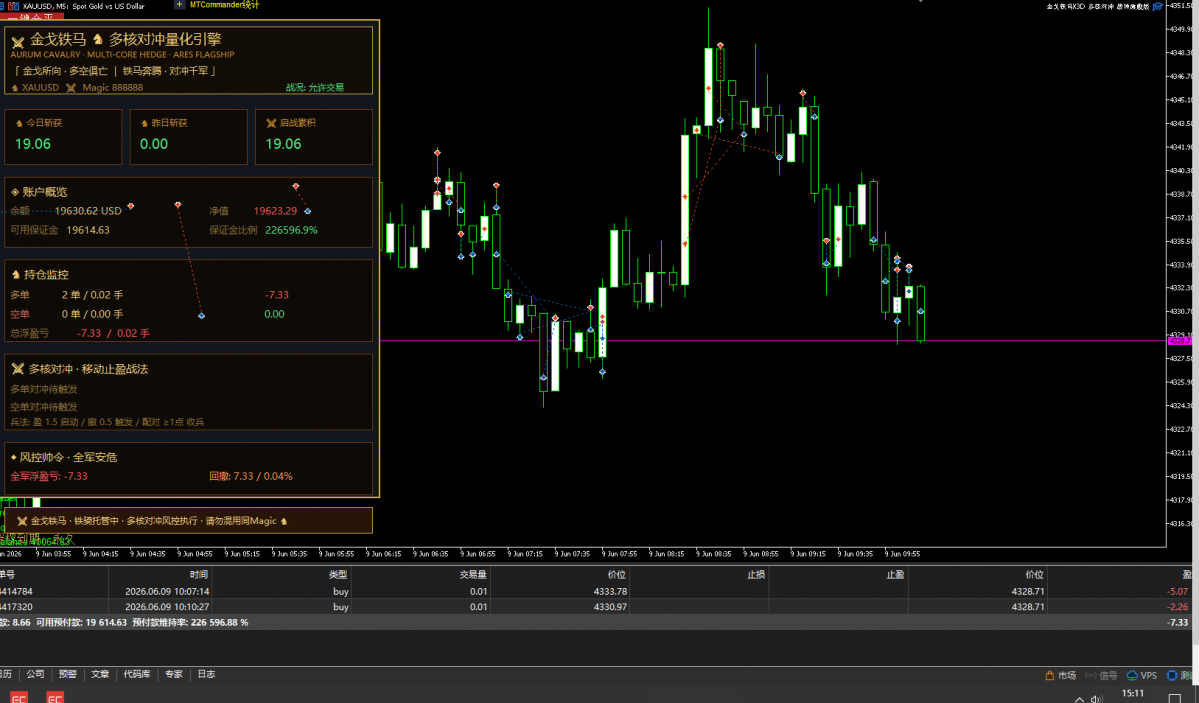Click the red 一键全平 close-all button
Screen dimensions: 1199x703
pos(32,16)
